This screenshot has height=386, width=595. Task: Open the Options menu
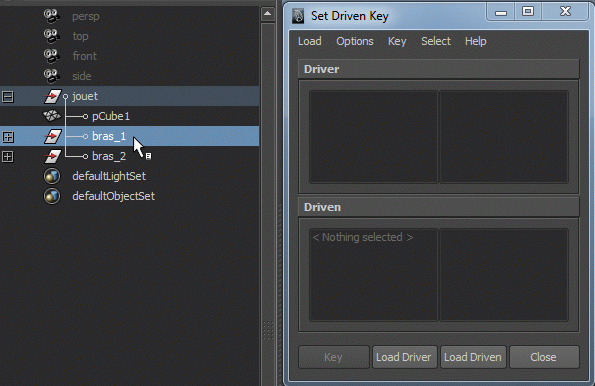click(x=355, y=41)
